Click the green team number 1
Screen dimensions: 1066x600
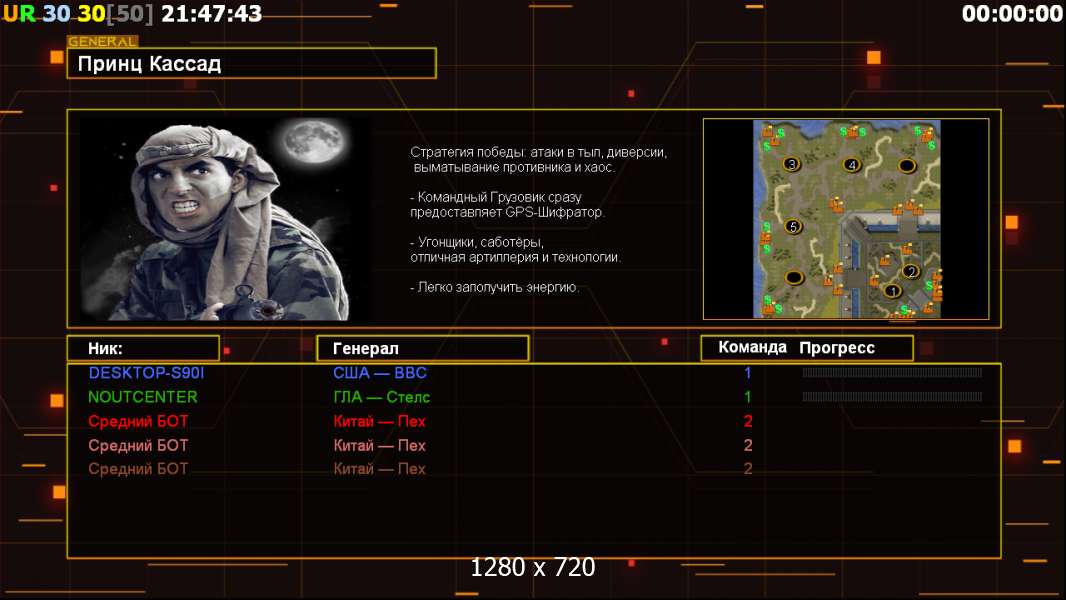(x=748, y=397)
